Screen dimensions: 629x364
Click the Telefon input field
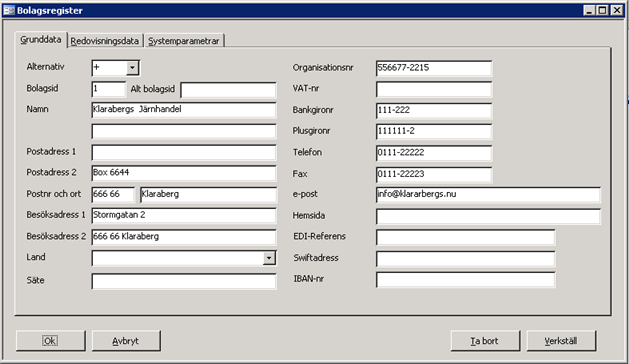pyautogui.click(x=434, y=153)
